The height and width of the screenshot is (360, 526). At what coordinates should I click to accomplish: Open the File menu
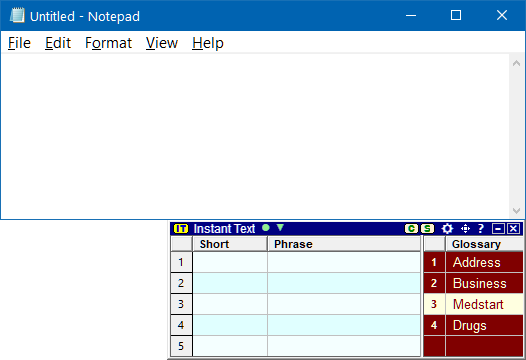(19, 43)
